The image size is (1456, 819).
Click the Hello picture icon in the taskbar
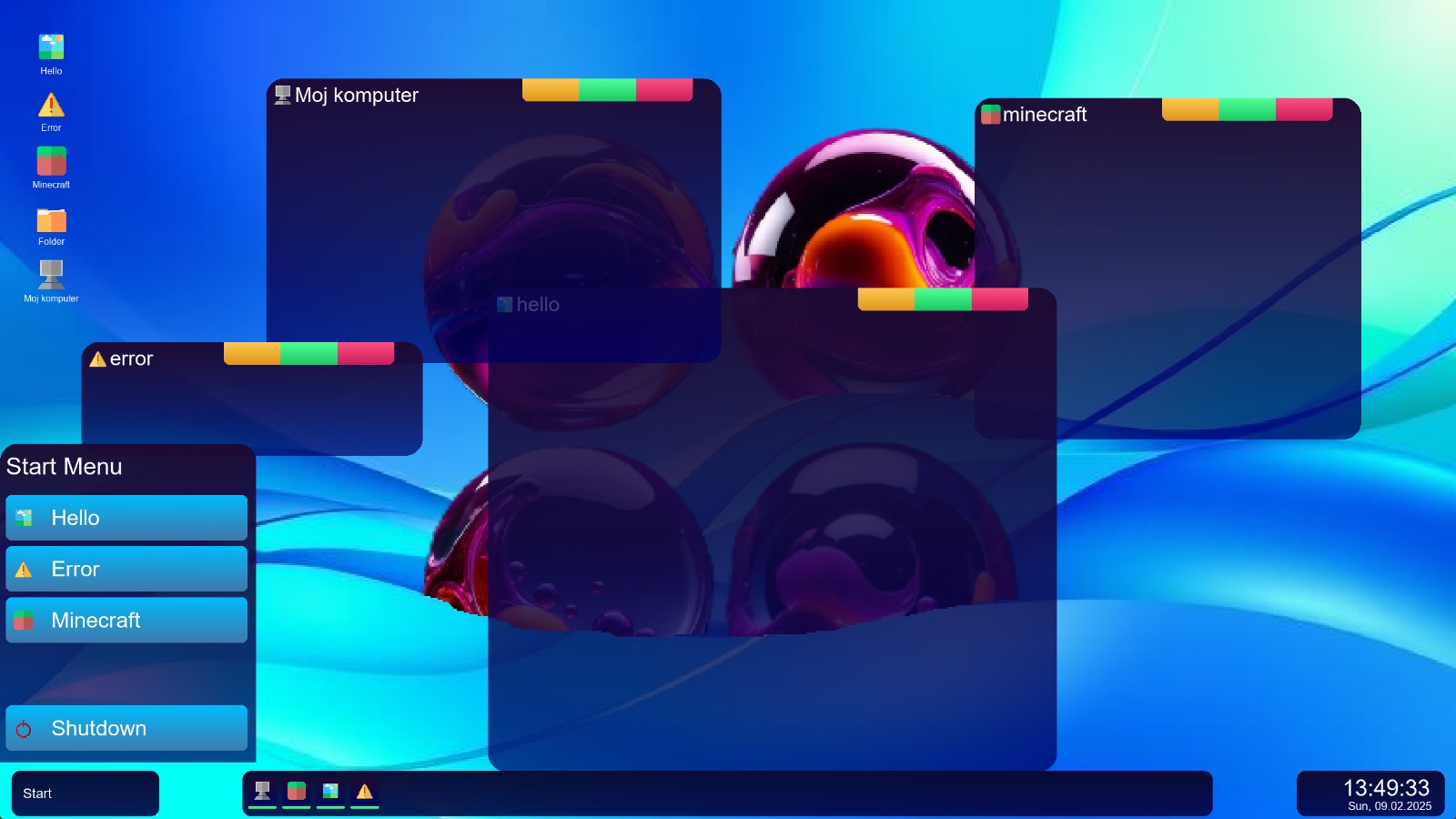pyautogui.click(x=330, y=791)
